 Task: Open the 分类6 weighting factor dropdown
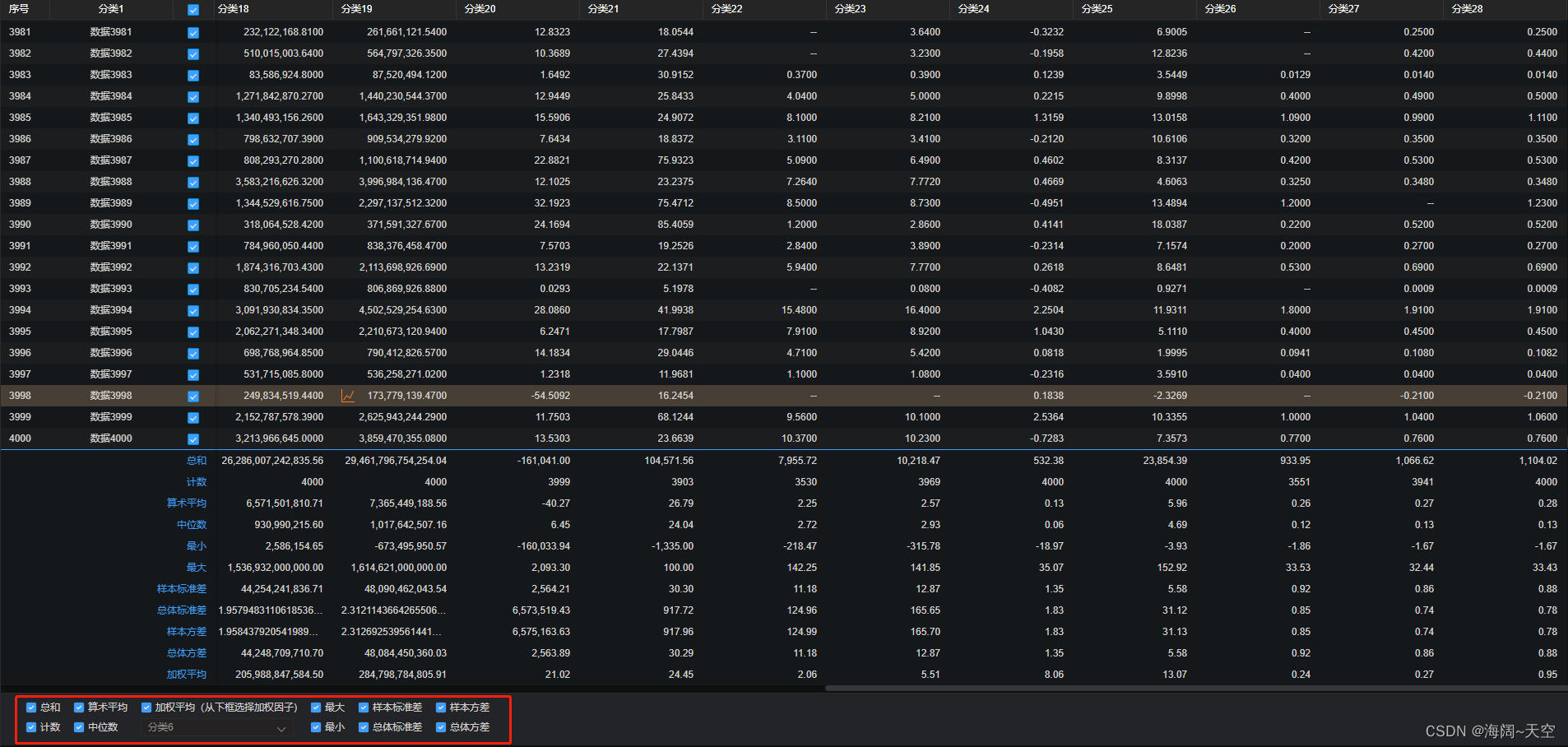pyautogui.click(x=216, y=727)
